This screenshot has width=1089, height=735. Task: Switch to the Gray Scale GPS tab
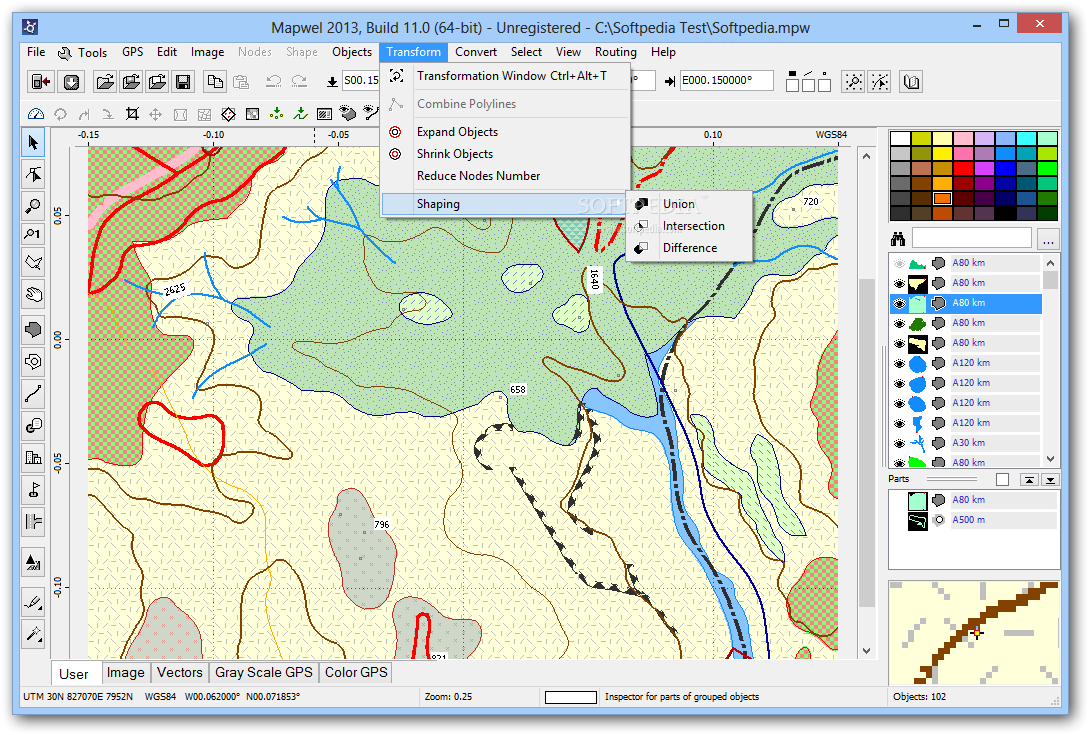[x=263, y=672]
